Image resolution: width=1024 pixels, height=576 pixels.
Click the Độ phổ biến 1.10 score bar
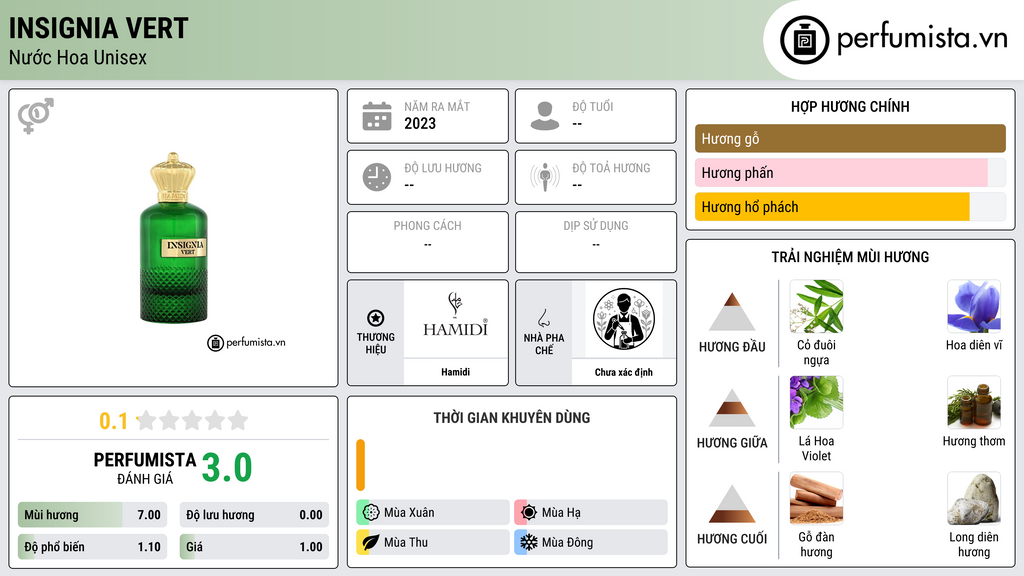pyautogui.click(x=93, y=547)
